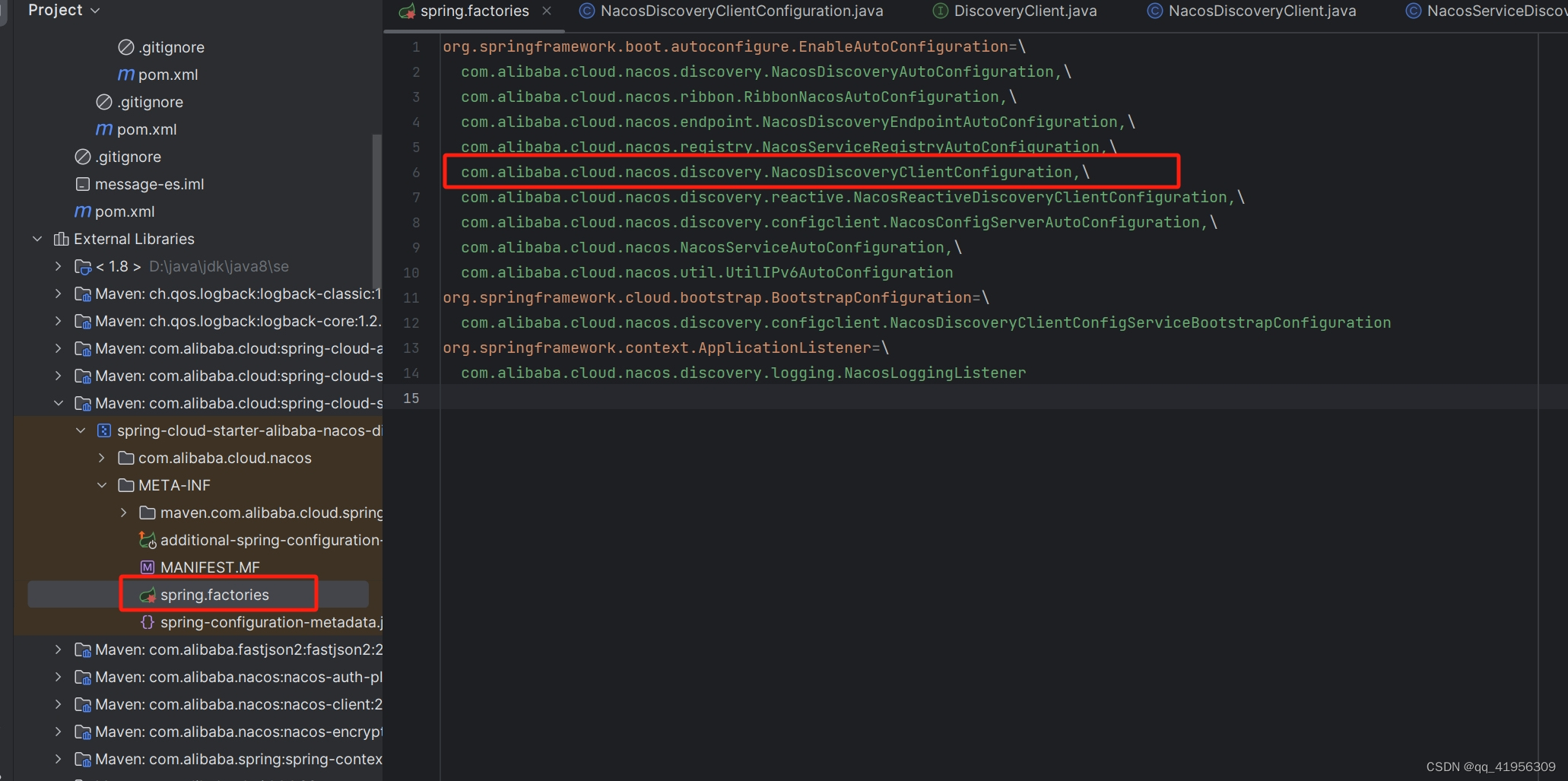This screenshot has height=781, width=1568.
Task: Click UtilIPv6AutoConfiguration on line 10
Action: (839, 272)
